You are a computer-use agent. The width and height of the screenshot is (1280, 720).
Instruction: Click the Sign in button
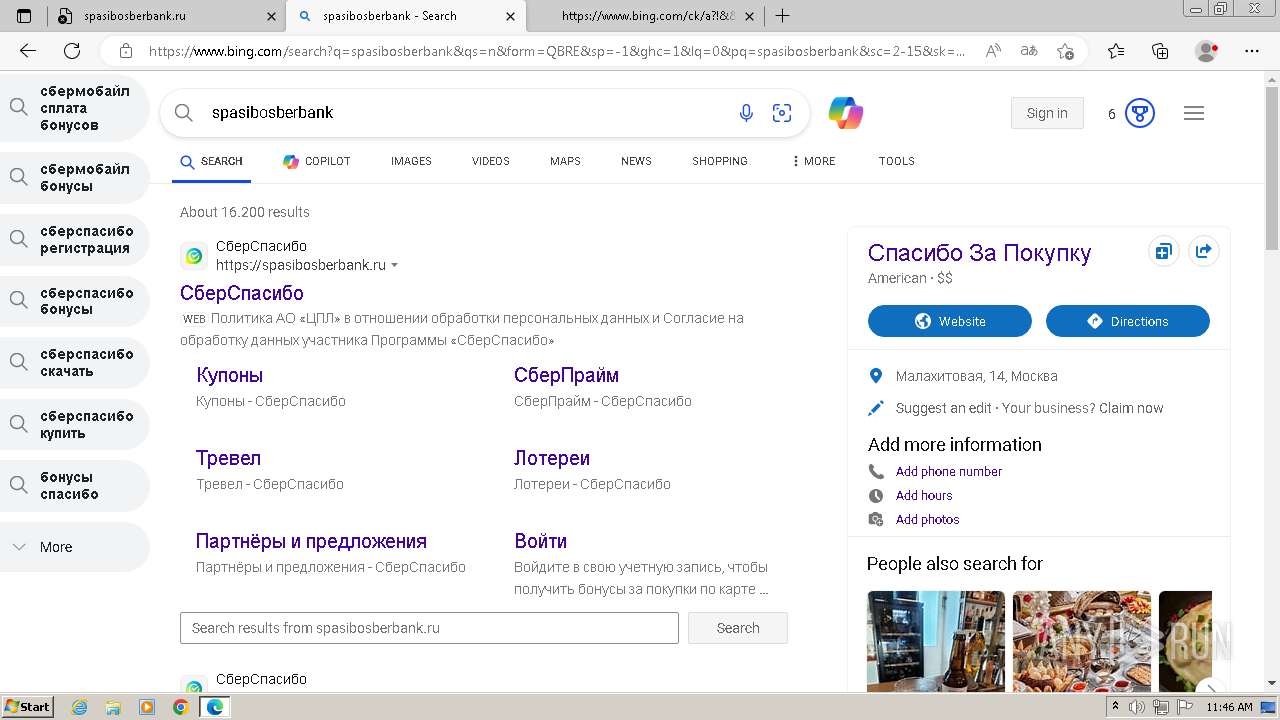click(1047, 113)
